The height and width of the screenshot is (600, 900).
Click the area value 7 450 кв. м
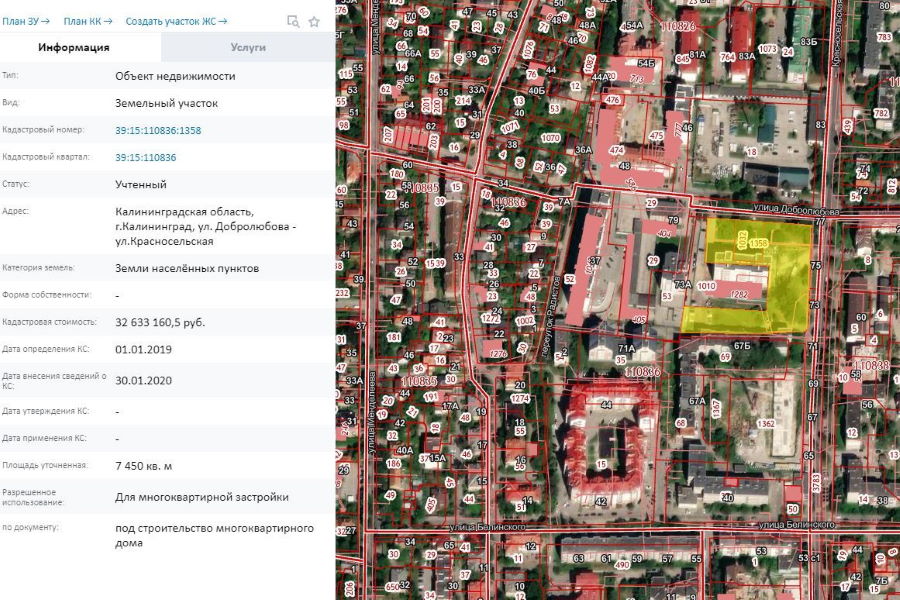tap(143, 466)
